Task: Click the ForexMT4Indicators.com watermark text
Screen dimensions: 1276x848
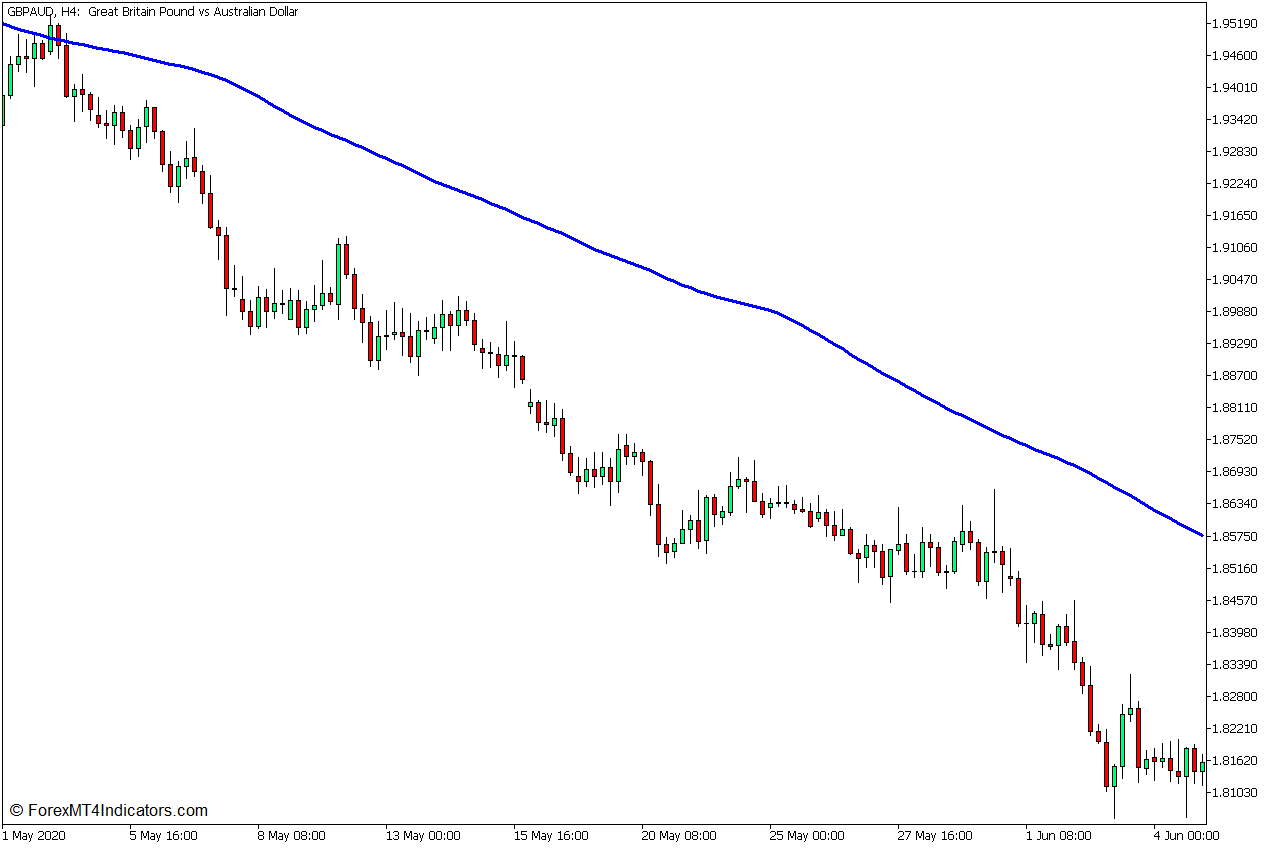Action: point(108,810)
